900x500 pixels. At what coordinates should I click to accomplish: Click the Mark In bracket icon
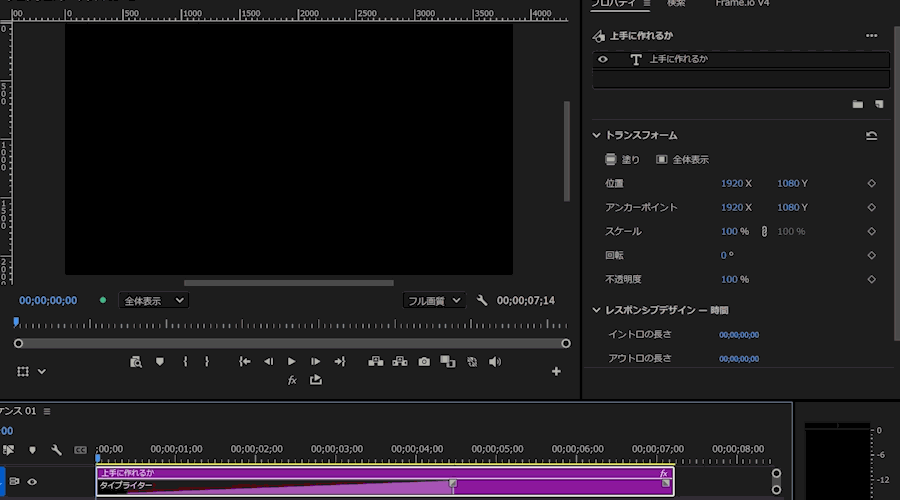pos(185,362)
